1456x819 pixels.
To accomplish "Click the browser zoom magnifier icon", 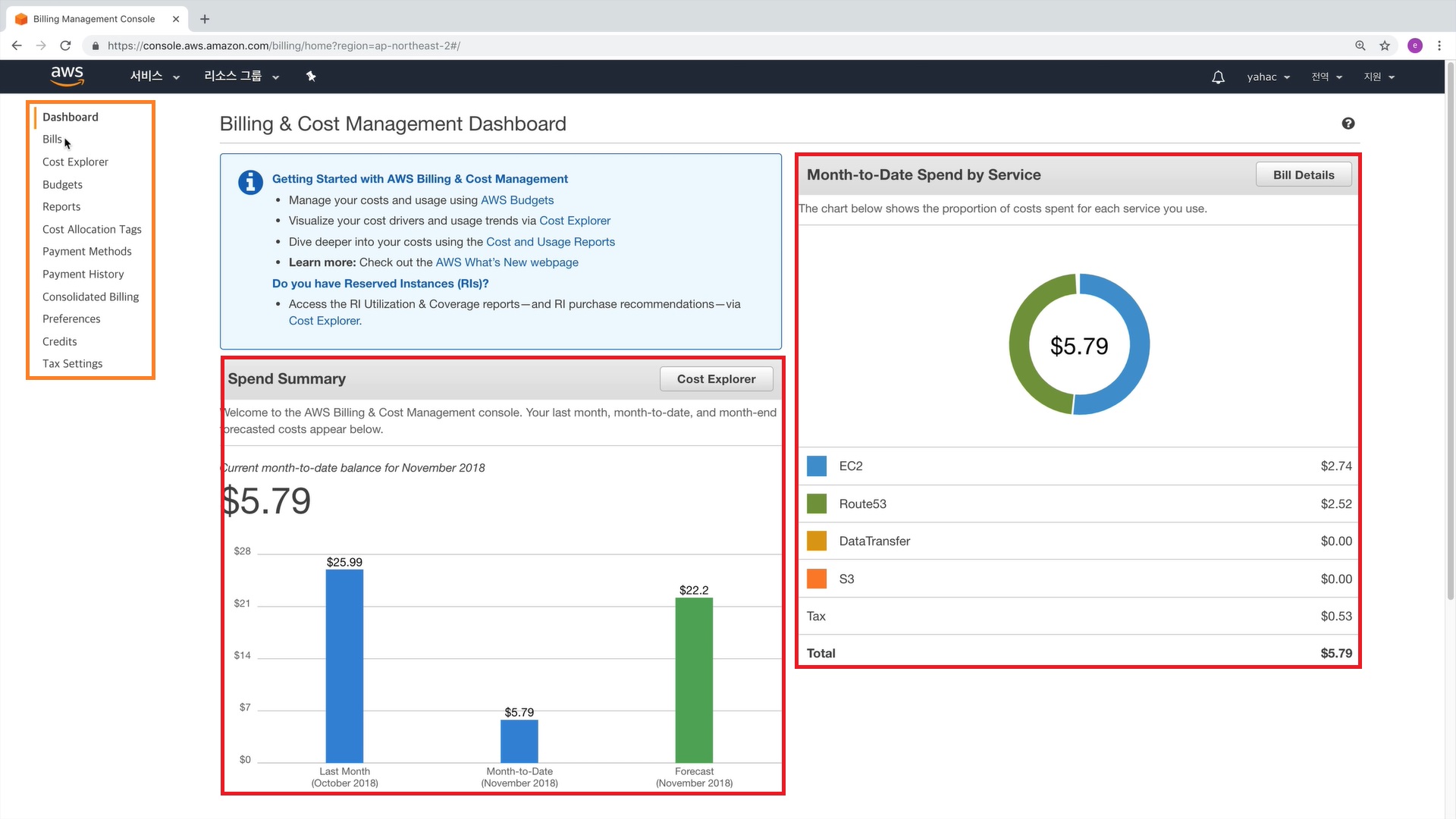I will pyautogui.click(x=1360, y=45).
